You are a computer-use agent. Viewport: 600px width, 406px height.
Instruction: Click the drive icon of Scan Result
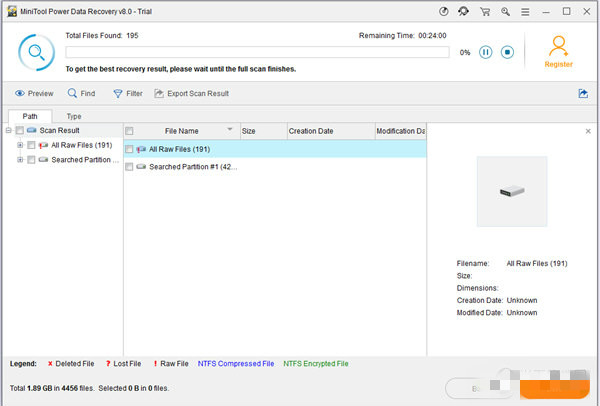(31, 130)
